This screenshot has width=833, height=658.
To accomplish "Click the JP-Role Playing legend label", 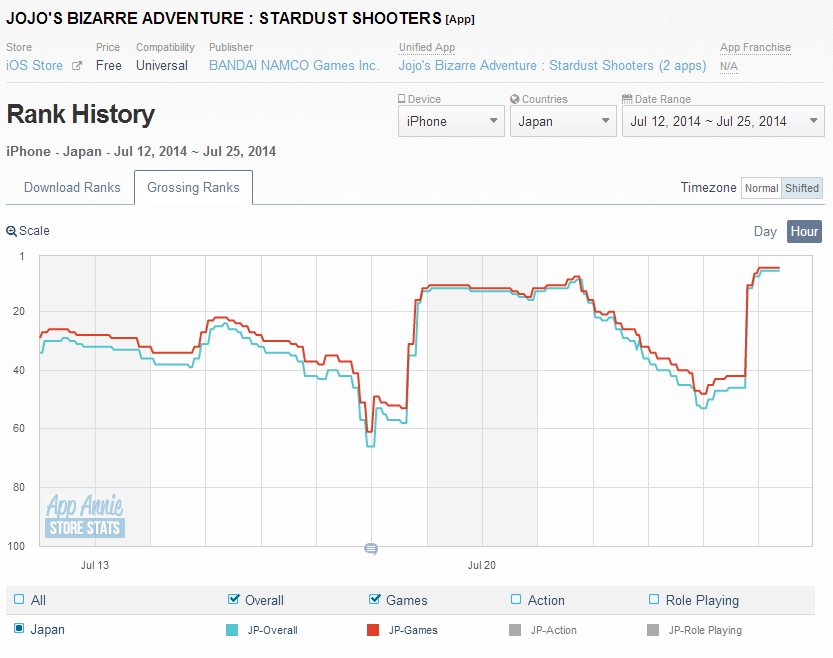I will pos(705,630).
